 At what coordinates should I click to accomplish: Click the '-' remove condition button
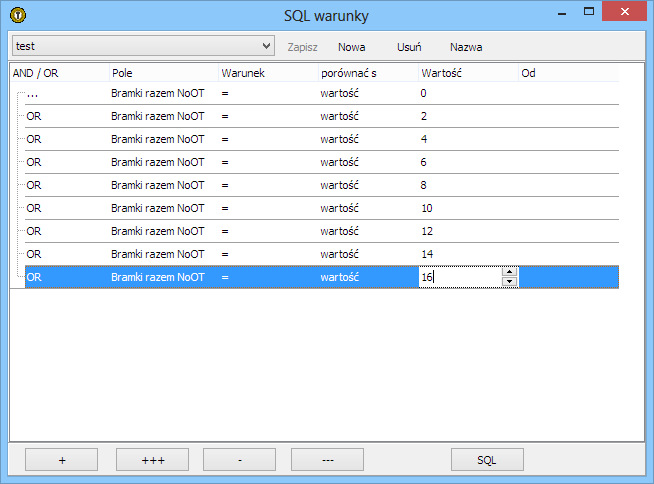tap(239, 460)
